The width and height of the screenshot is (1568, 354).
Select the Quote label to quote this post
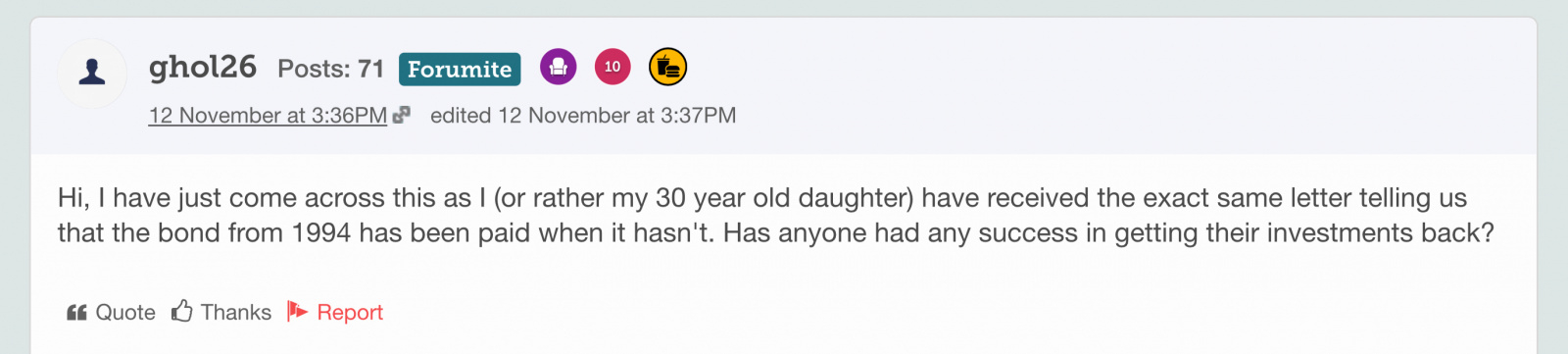coord(125,313)
